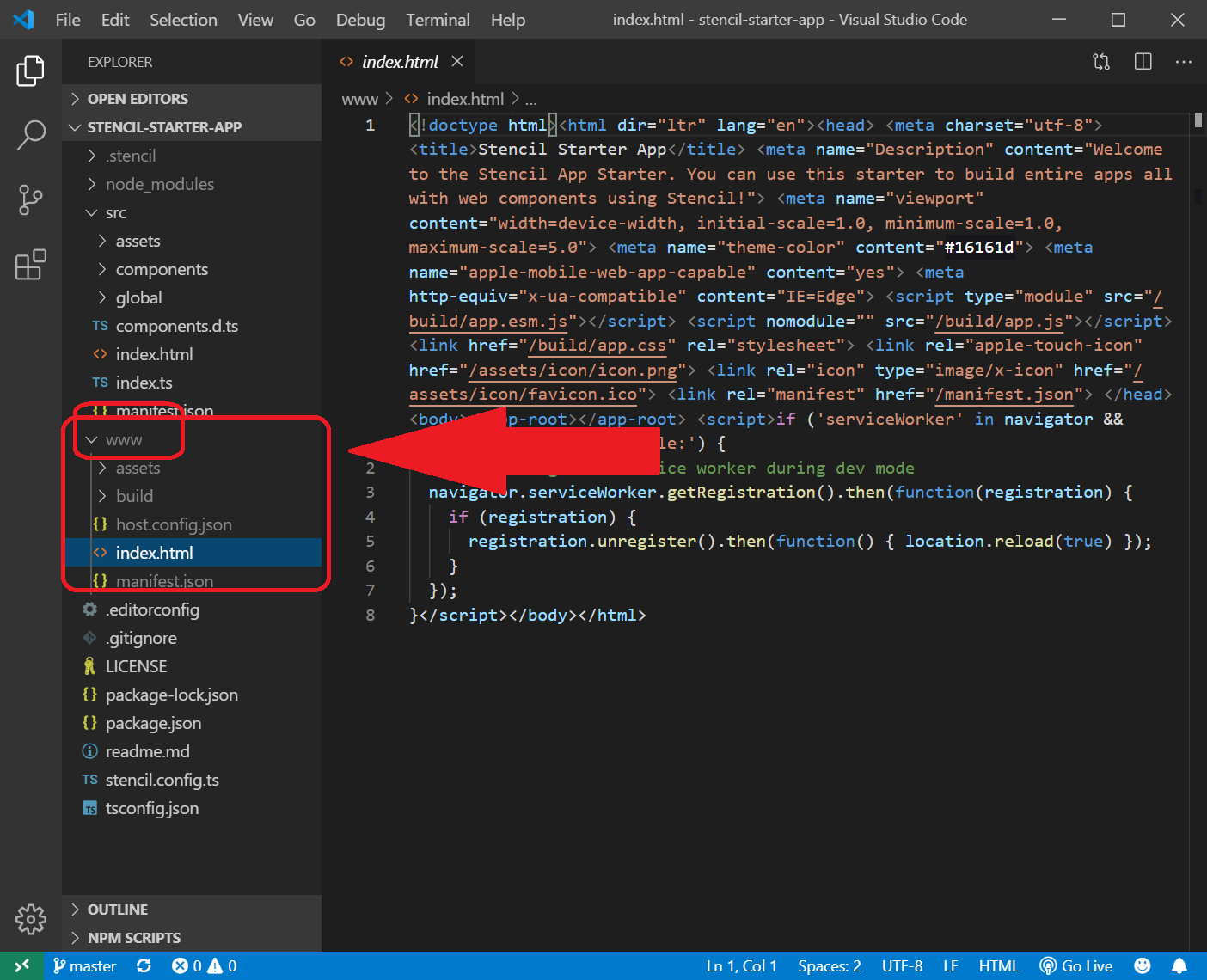Change language mode HTML
This screenshot has height=980, width=1207.
coord(998,966)
